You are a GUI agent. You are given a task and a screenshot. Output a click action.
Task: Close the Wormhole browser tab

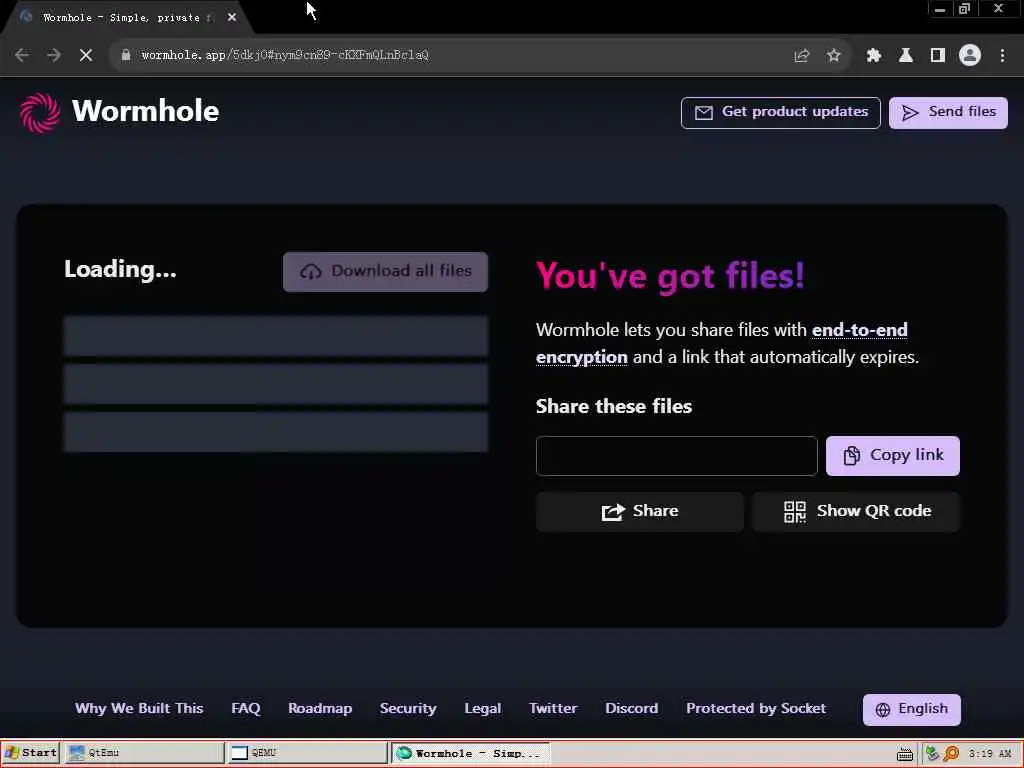[x=232, y=18]
